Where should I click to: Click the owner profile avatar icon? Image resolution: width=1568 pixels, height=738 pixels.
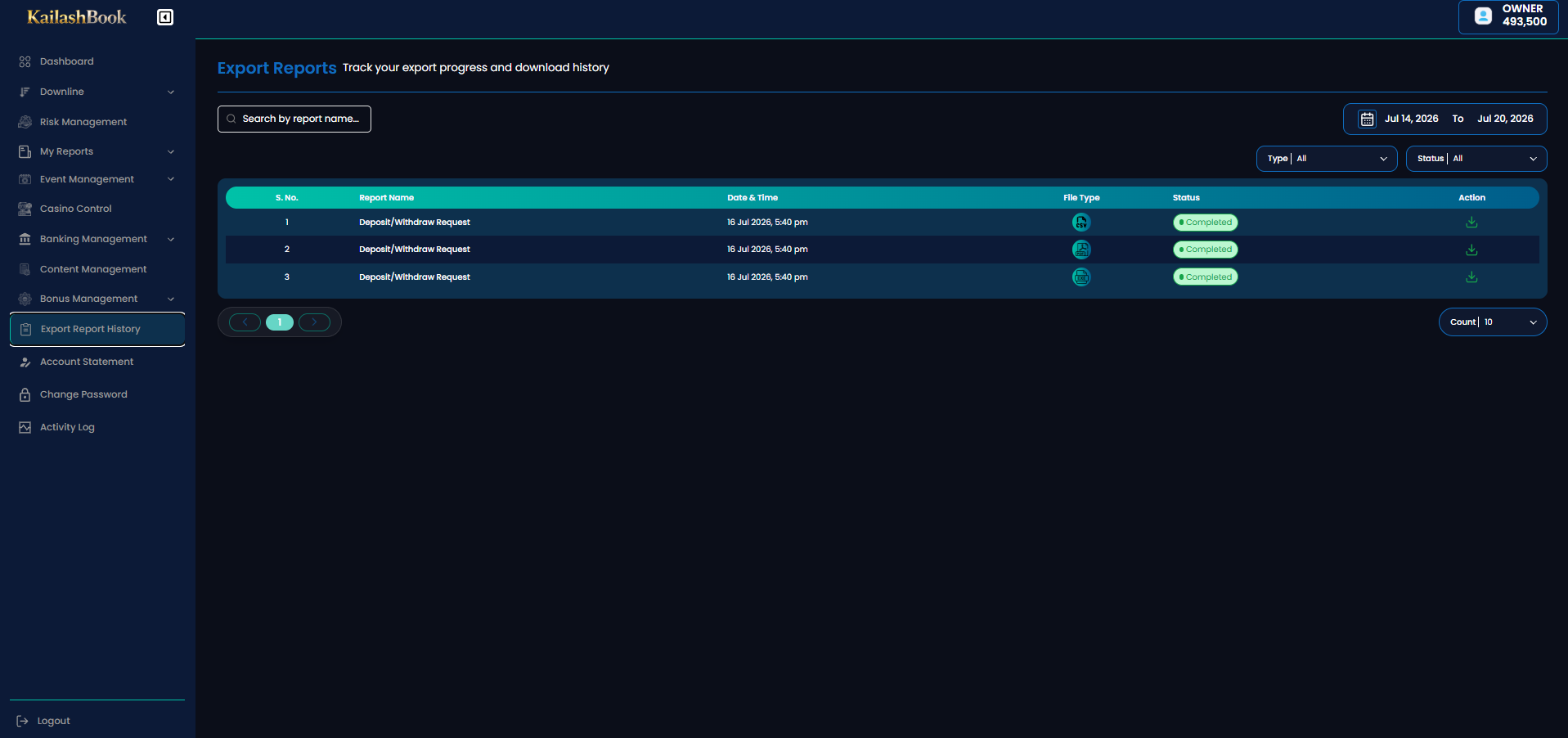click(x=1483, y=16)
